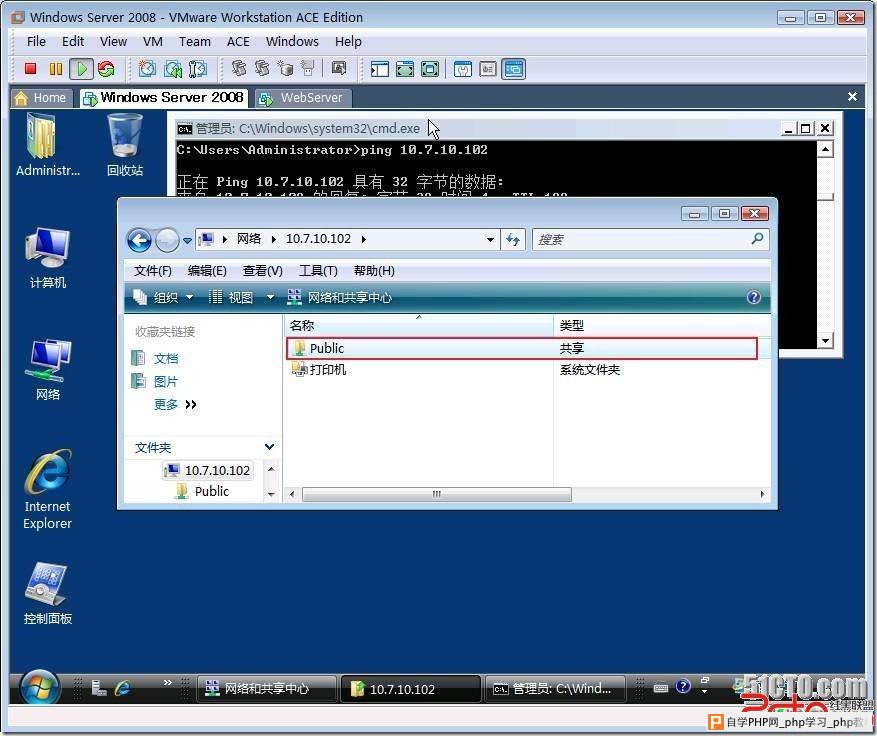
Task: Open Explorer 文件(F) menu
Action: click(153, 271)
